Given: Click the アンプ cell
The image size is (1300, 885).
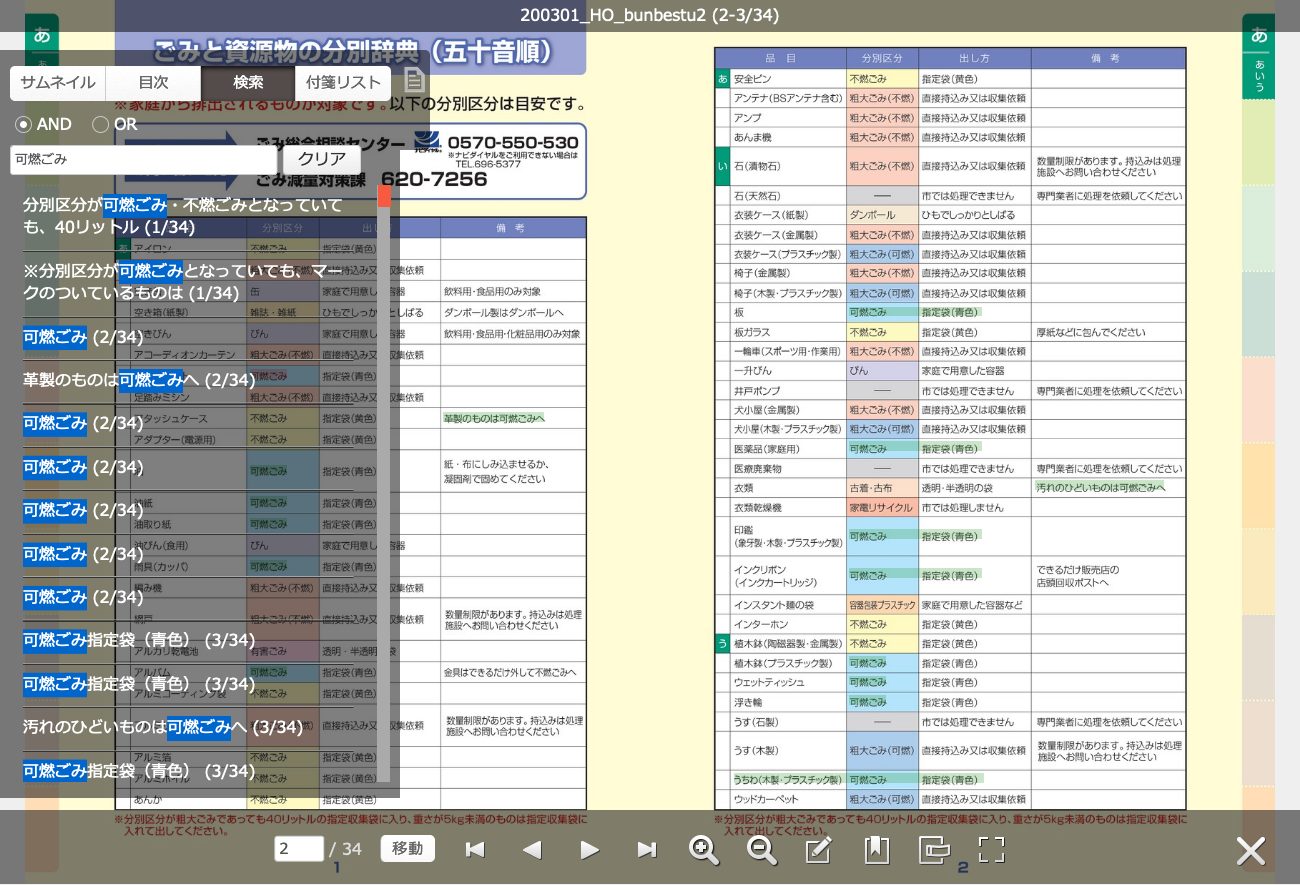Looking at the screenshot, I should click(788, 118).
